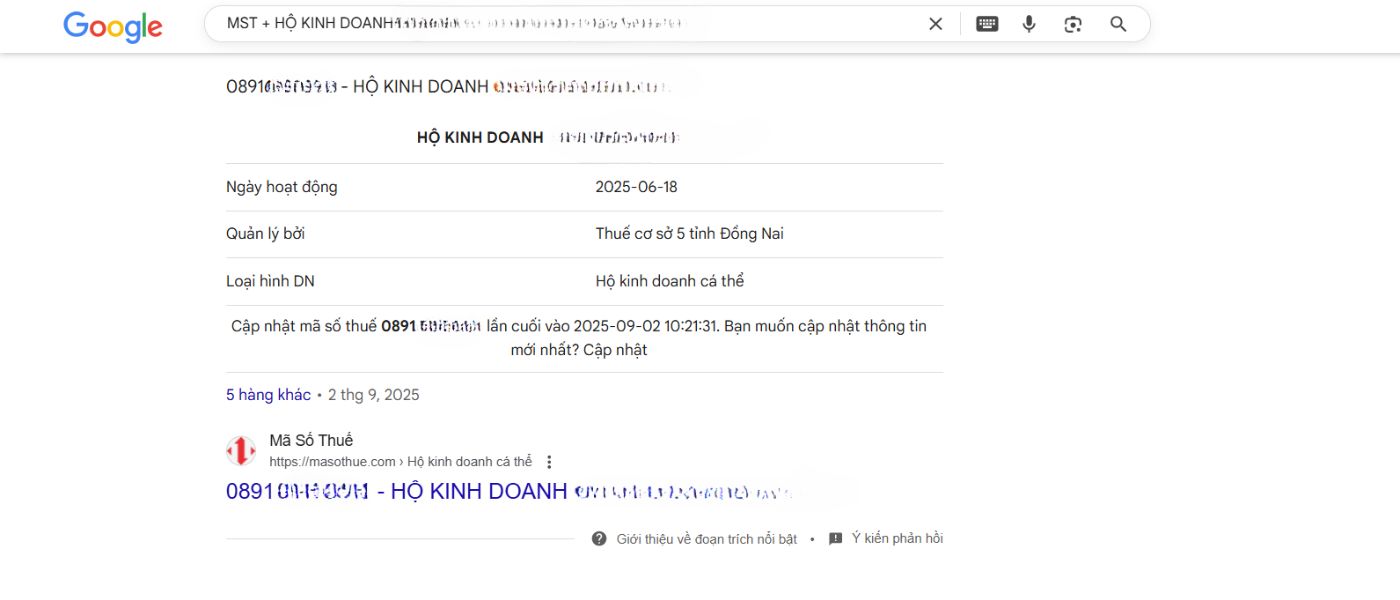
Task: Select the 'Ngày hoạt động' row label
Action: tap(282, 187)
